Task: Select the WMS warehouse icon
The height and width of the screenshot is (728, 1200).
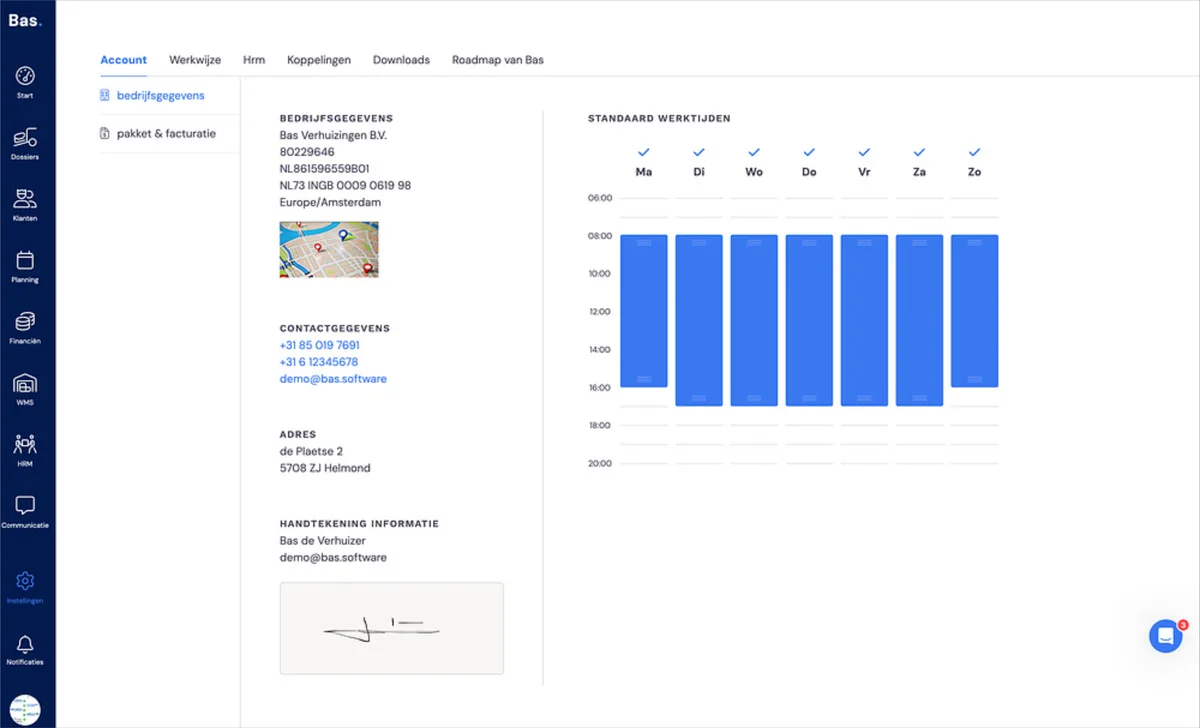Action: click(26, 383)
